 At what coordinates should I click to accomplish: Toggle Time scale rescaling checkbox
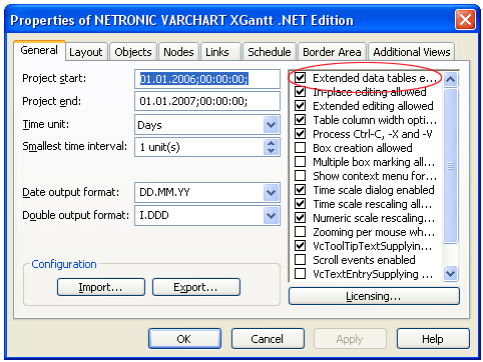click(300, 204)
